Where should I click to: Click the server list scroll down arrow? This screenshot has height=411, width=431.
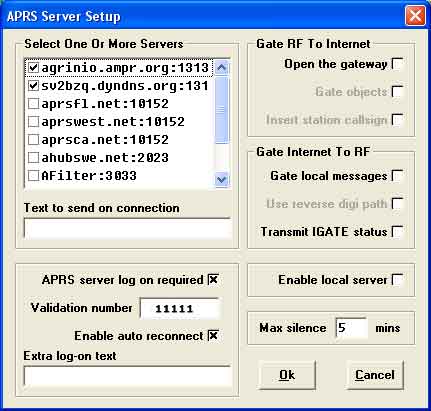point(222,180)
